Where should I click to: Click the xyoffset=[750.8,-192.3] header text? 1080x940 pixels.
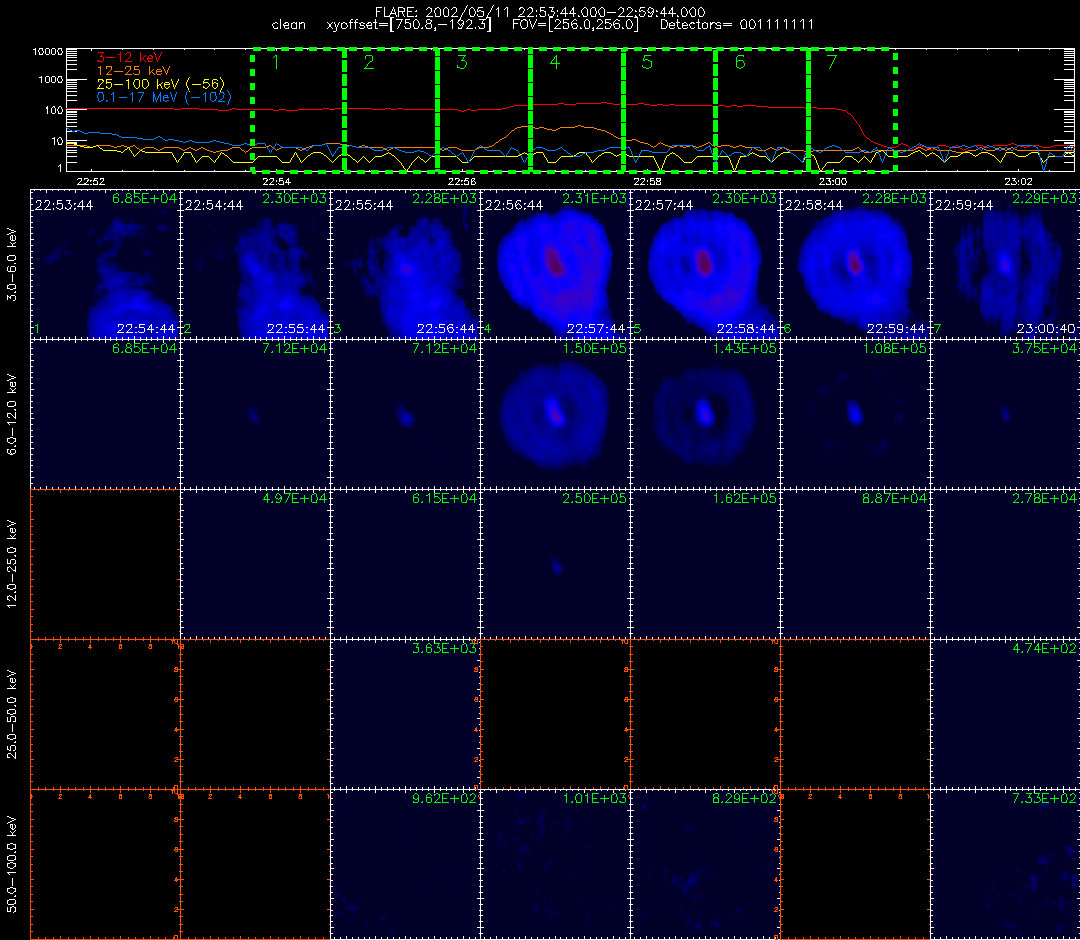pyautogui.click(x=409, y=25)
